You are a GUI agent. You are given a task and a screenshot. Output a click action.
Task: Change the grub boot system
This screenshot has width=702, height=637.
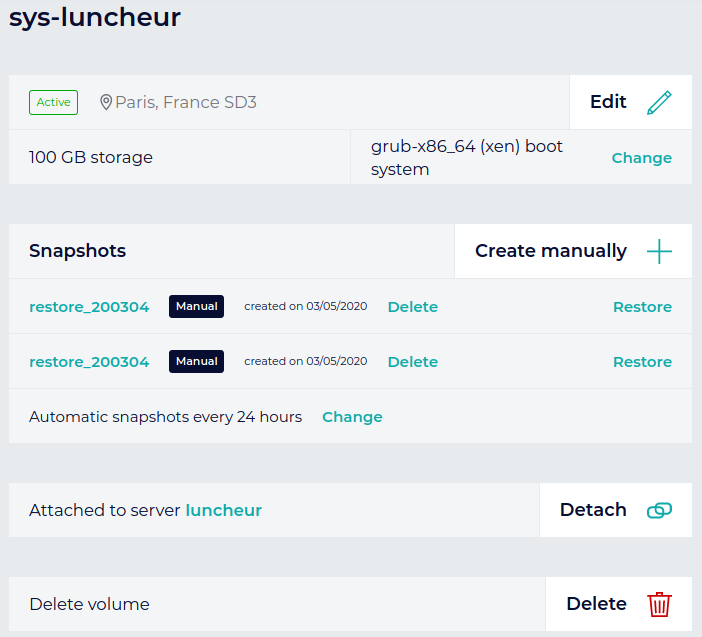tap(641, 158)
